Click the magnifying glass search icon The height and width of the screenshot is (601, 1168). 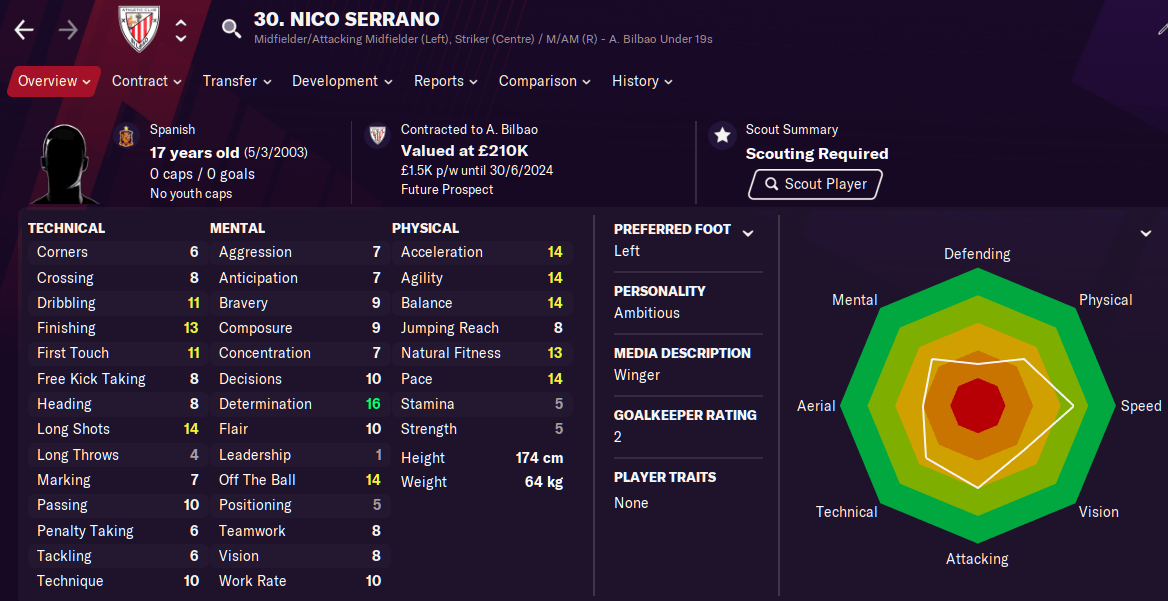[232, 29]
